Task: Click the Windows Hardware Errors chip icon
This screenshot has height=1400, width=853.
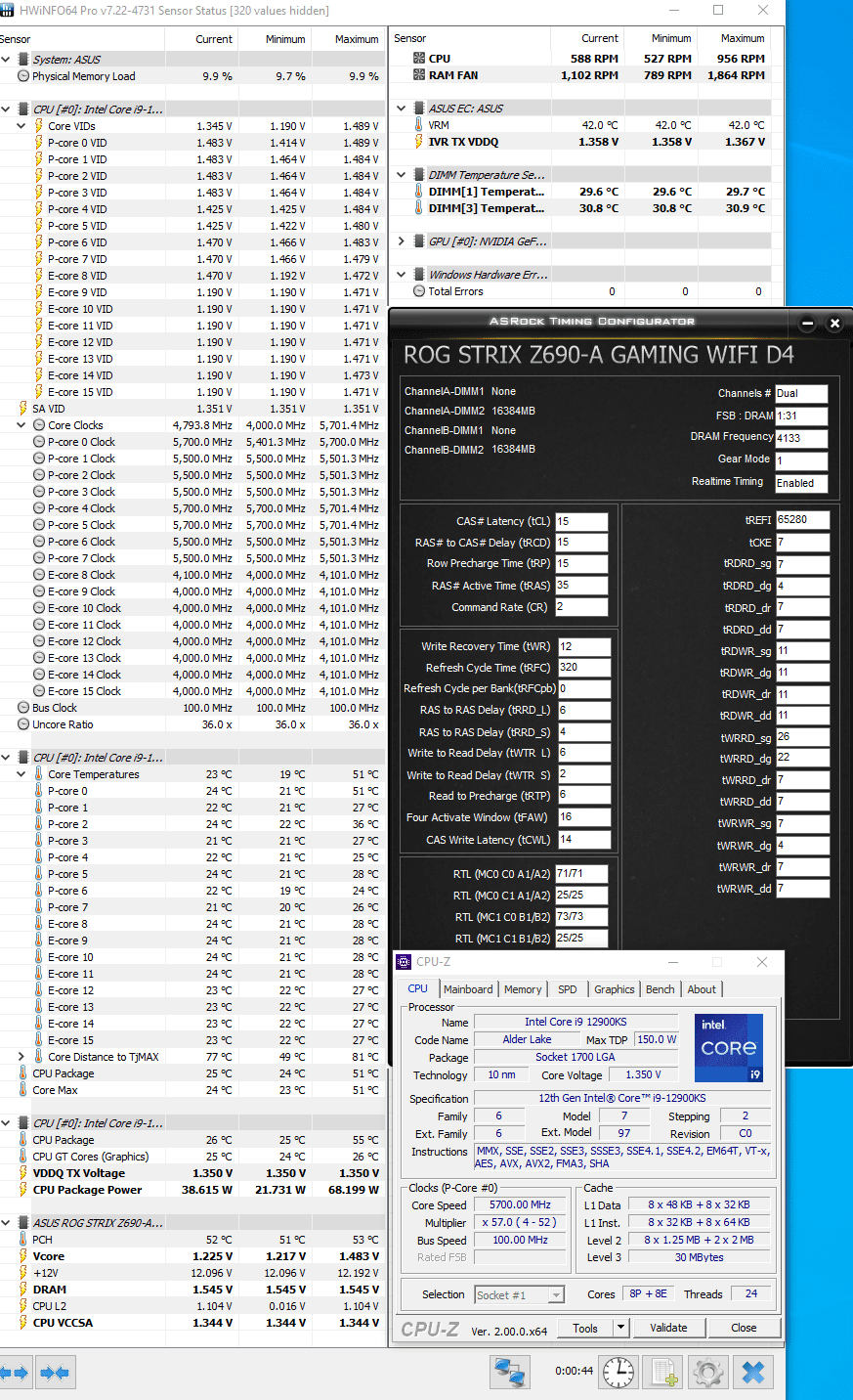Action: (x=419, y=275)
